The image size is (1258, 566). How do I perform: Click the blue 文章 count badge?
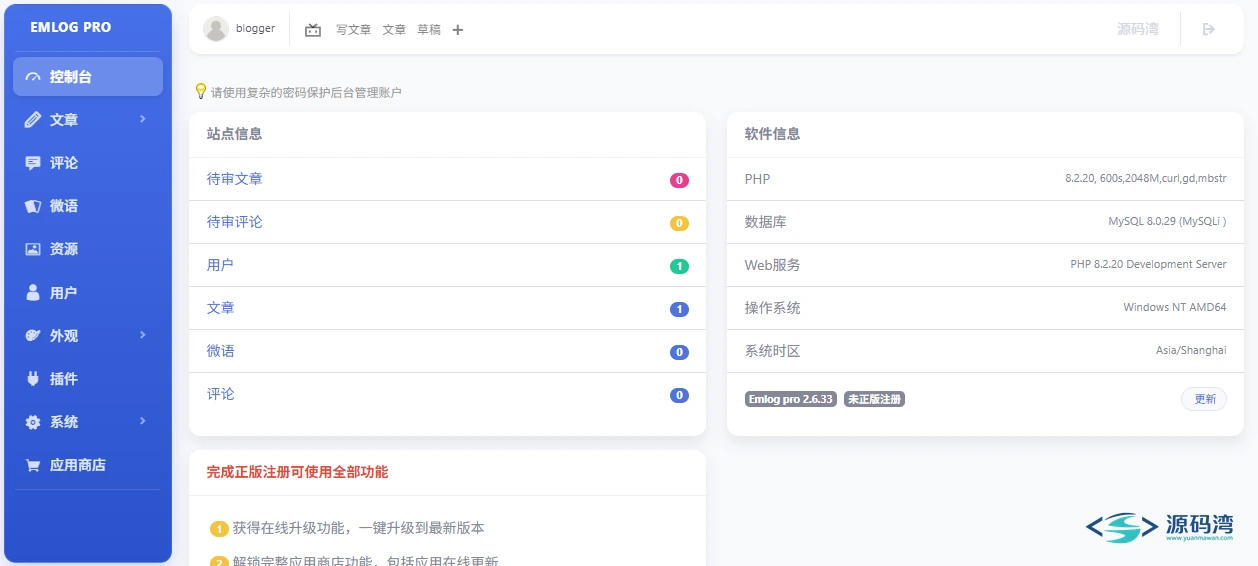pos(679,310)
